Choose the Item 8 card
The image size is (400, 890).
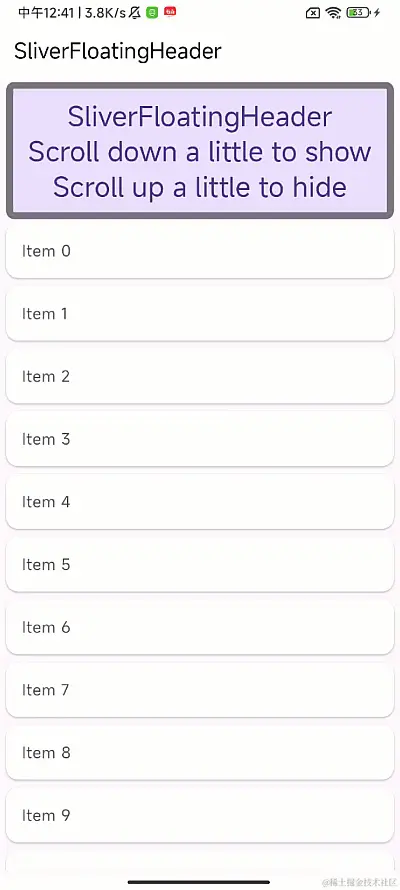click(x=200, y=753)
